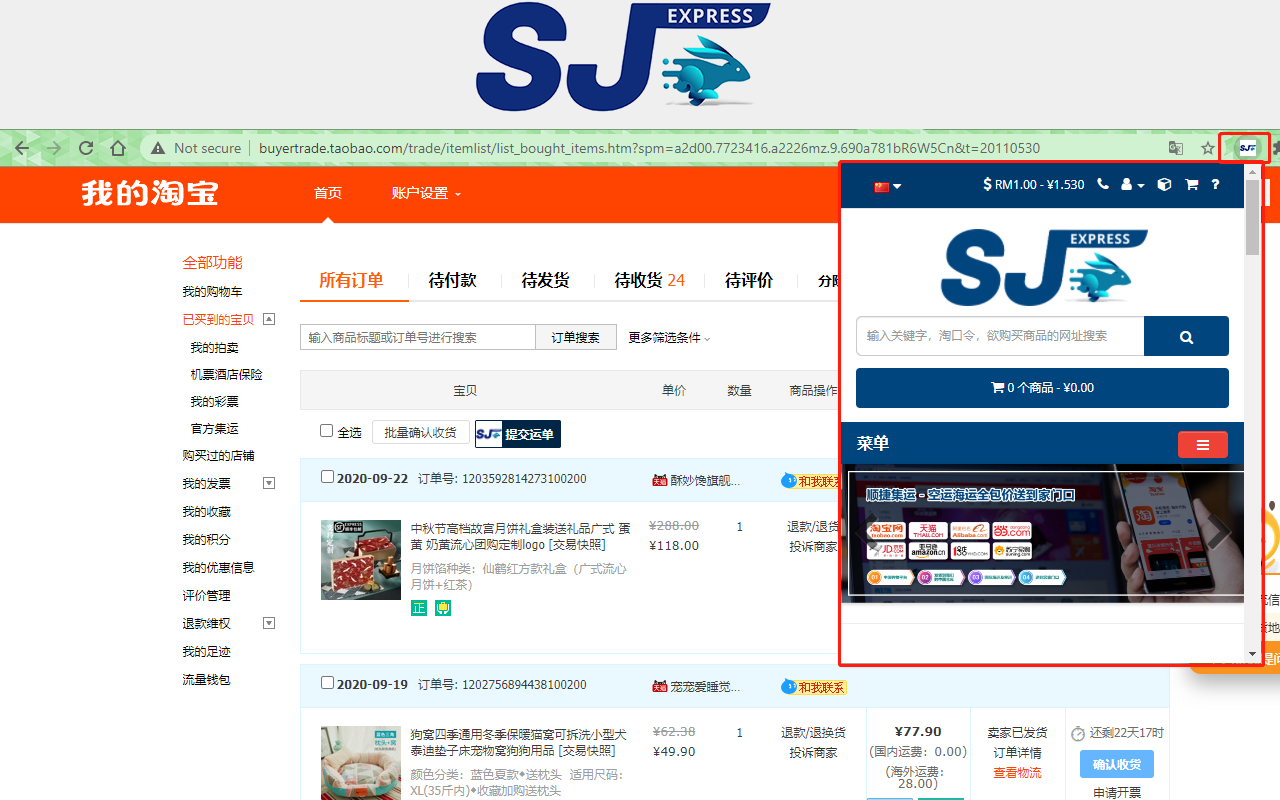The image size is (1280, 800).
Task: Open the user account dropdown in SJ popup
Action: pos(1133,184)
